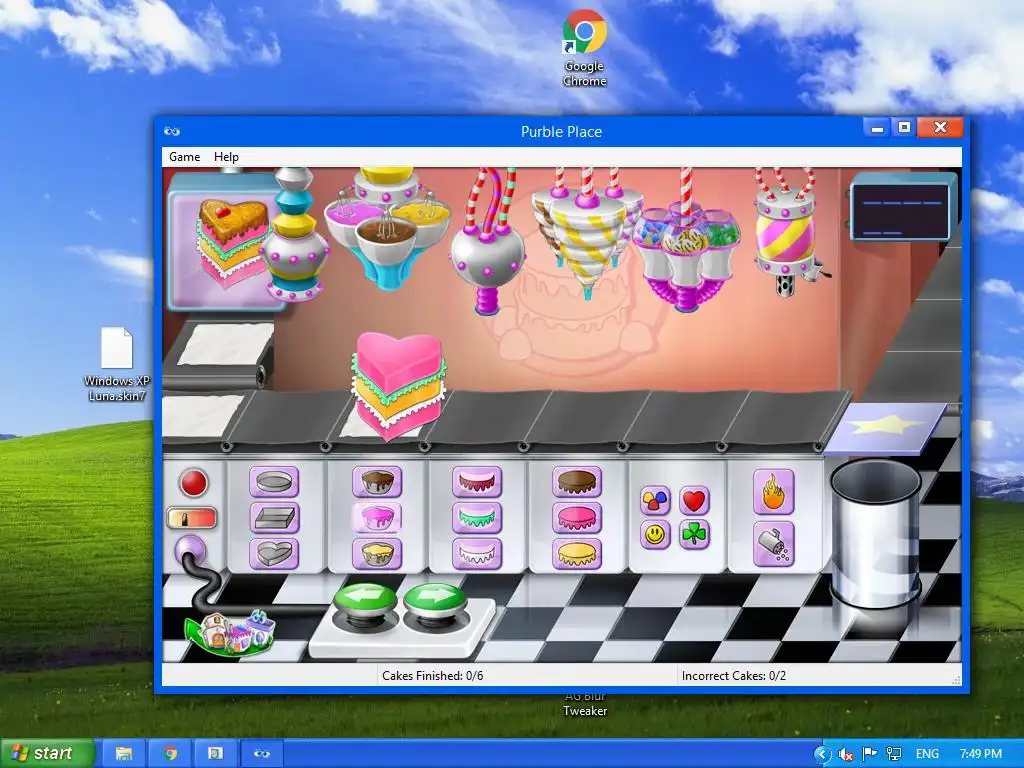Click the flag notification tray icon
This screenshot has height=768, width=1024.
click(869, 754)
